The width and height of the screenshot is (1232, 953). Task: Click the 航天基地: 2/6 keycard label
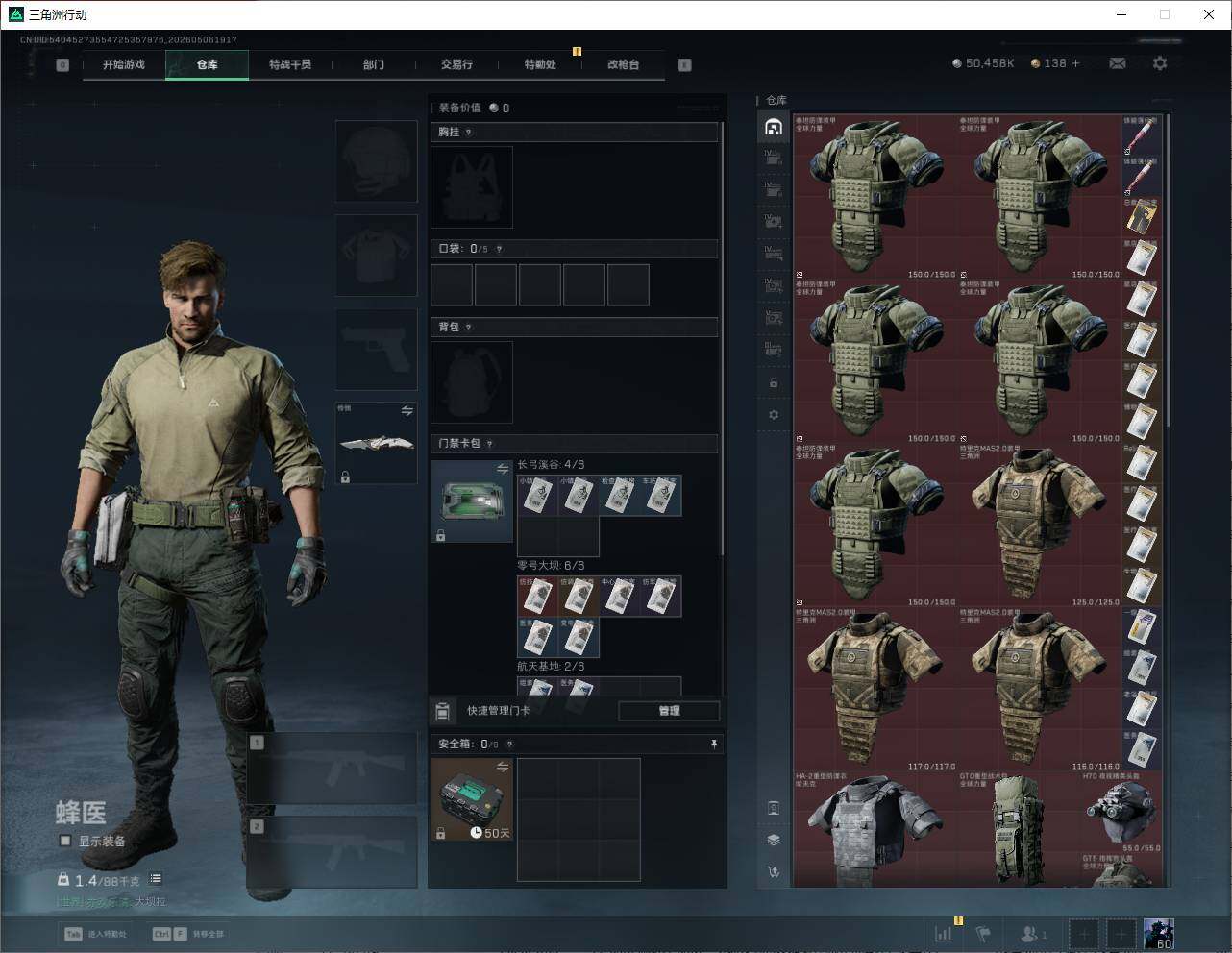click(x=551, y=667)
